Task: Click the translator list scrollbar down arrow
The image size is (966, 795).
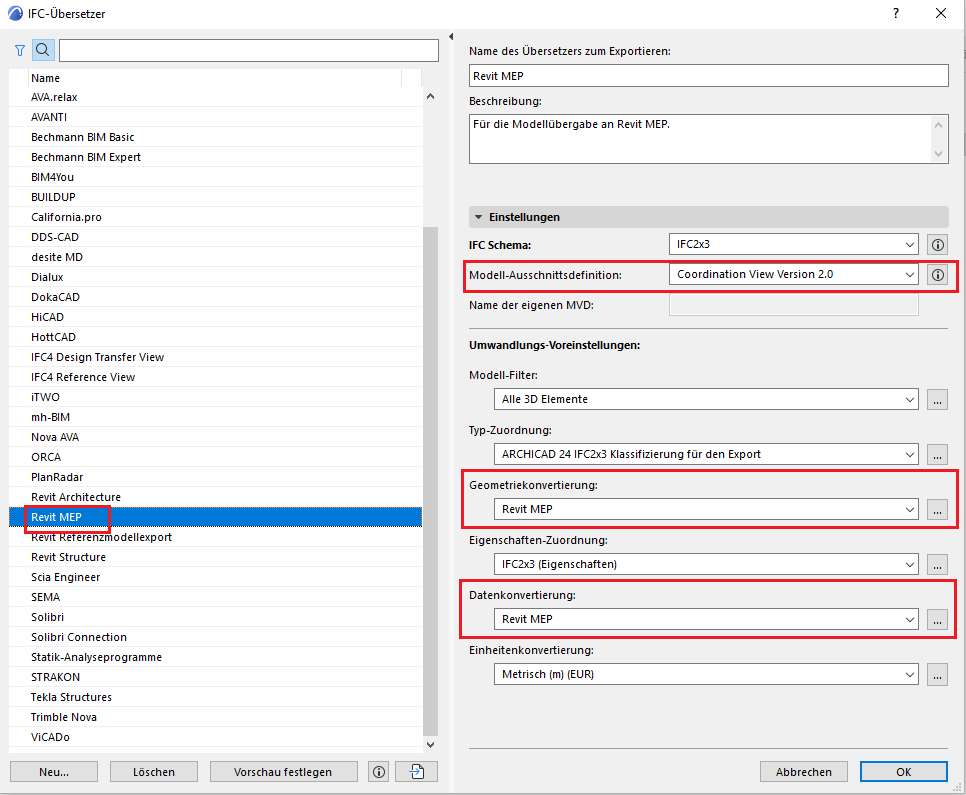Action: tap(431, 744)
